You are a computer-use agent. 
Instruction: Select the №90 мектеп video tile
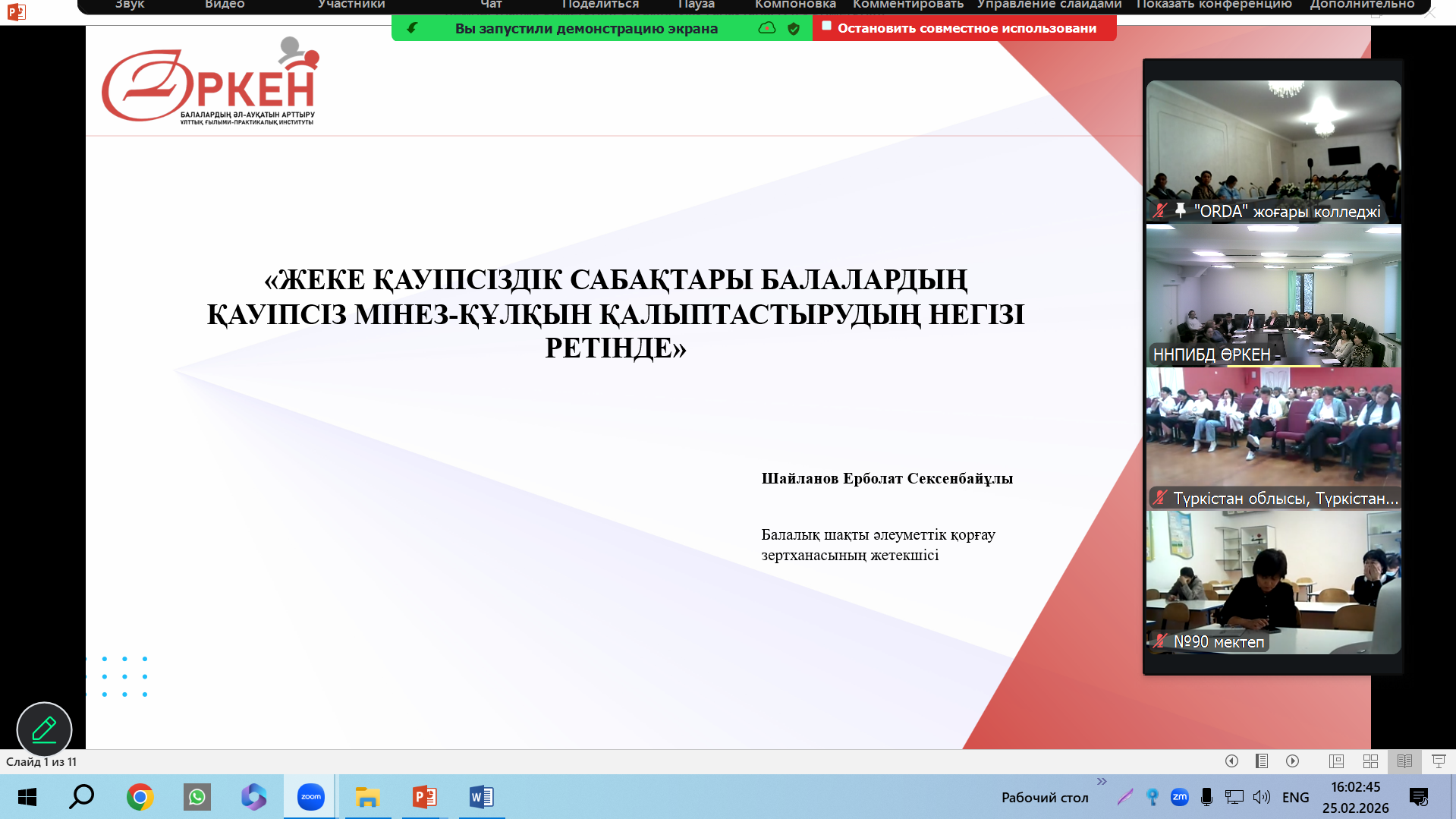[x=1274, y=582]
